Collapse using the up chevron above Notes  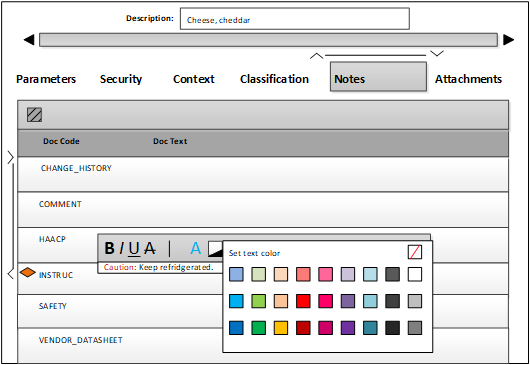tap(317, 56)
